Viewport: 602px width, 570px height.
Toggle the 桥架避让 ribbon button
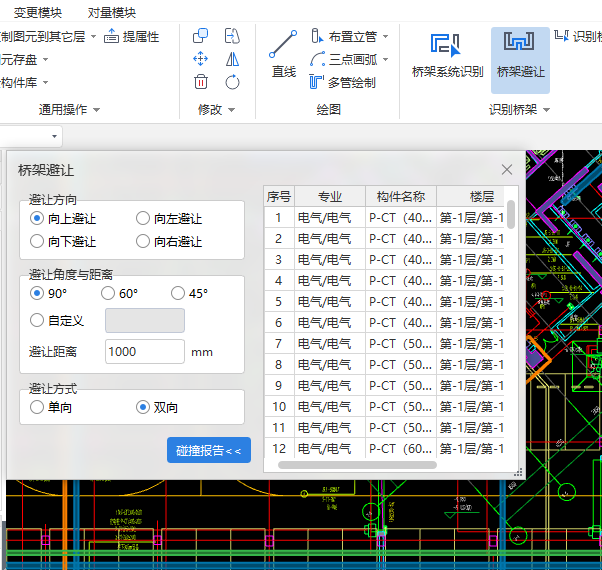[520, 60]
